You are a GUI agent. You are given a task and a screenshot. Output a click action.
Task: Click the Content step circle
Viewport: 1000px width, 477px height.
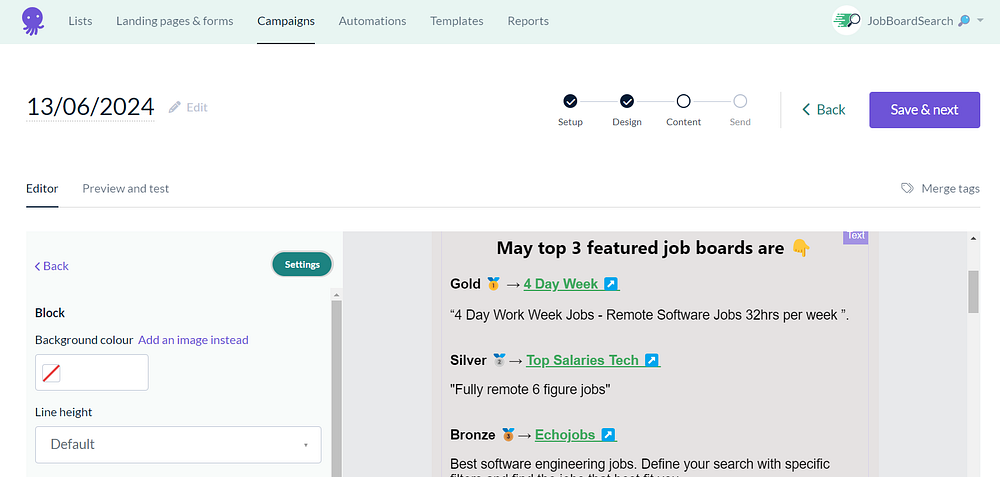tap(684, 101)
